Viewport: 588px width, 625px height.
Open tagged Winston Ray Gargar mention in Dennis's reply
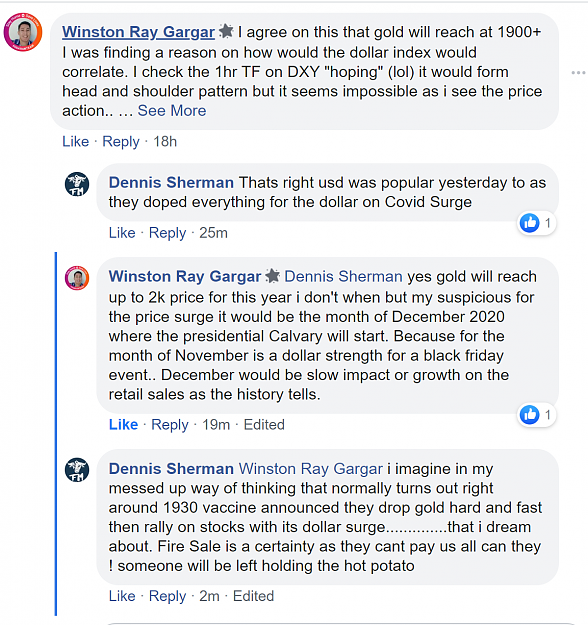click(311, 469)
